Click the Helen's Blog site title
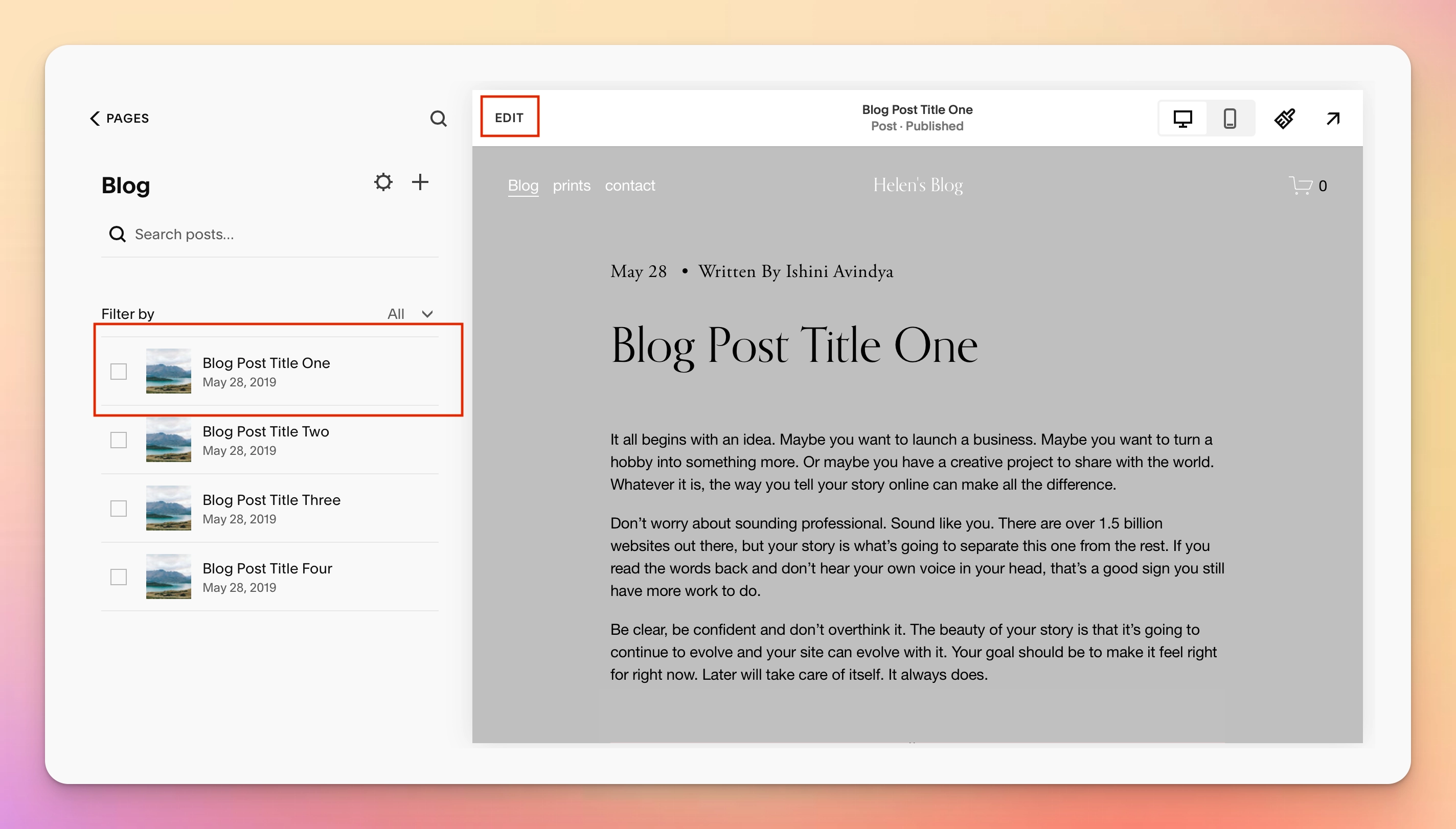Viewport: 1456px width, 829px height. [x=918, y=185]
